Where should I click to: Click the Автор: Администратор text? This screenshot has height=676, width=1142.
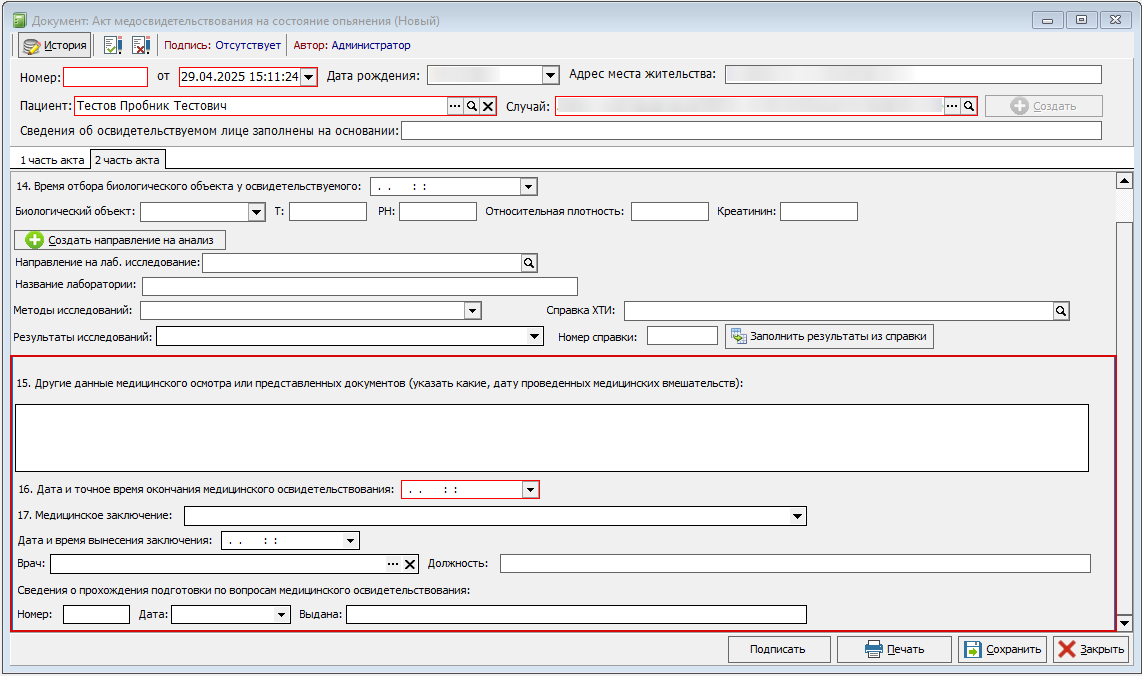click(x=352, y=45)
